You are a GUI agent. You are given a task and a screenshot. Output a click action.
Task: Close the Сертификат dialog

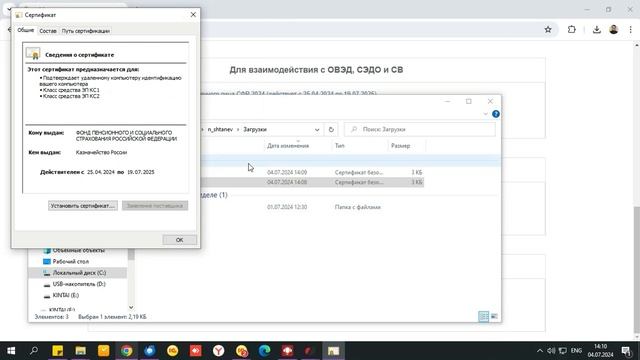coord(193,15)
